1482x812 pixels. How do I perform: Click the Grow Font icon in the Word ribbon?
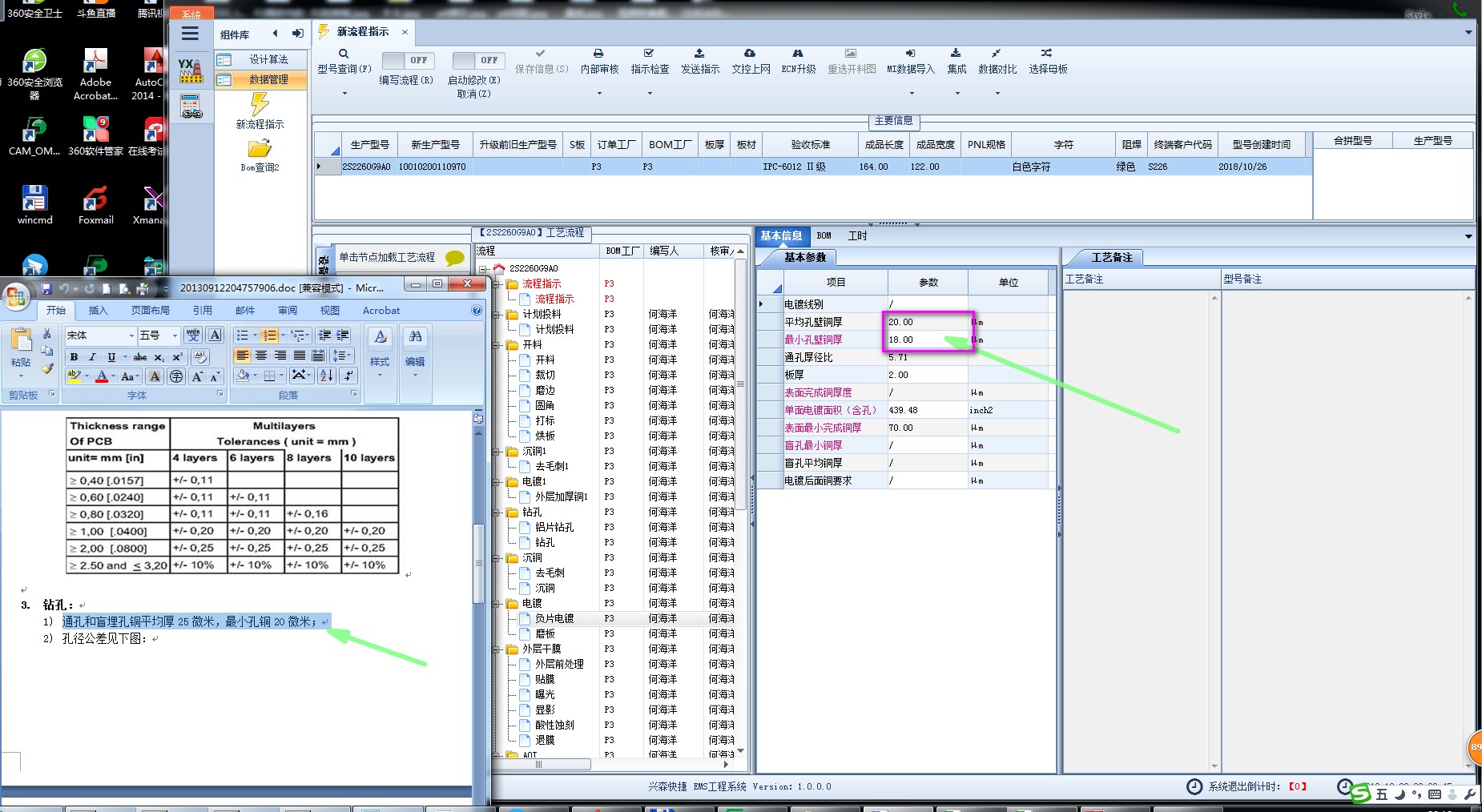pos(197,376)
